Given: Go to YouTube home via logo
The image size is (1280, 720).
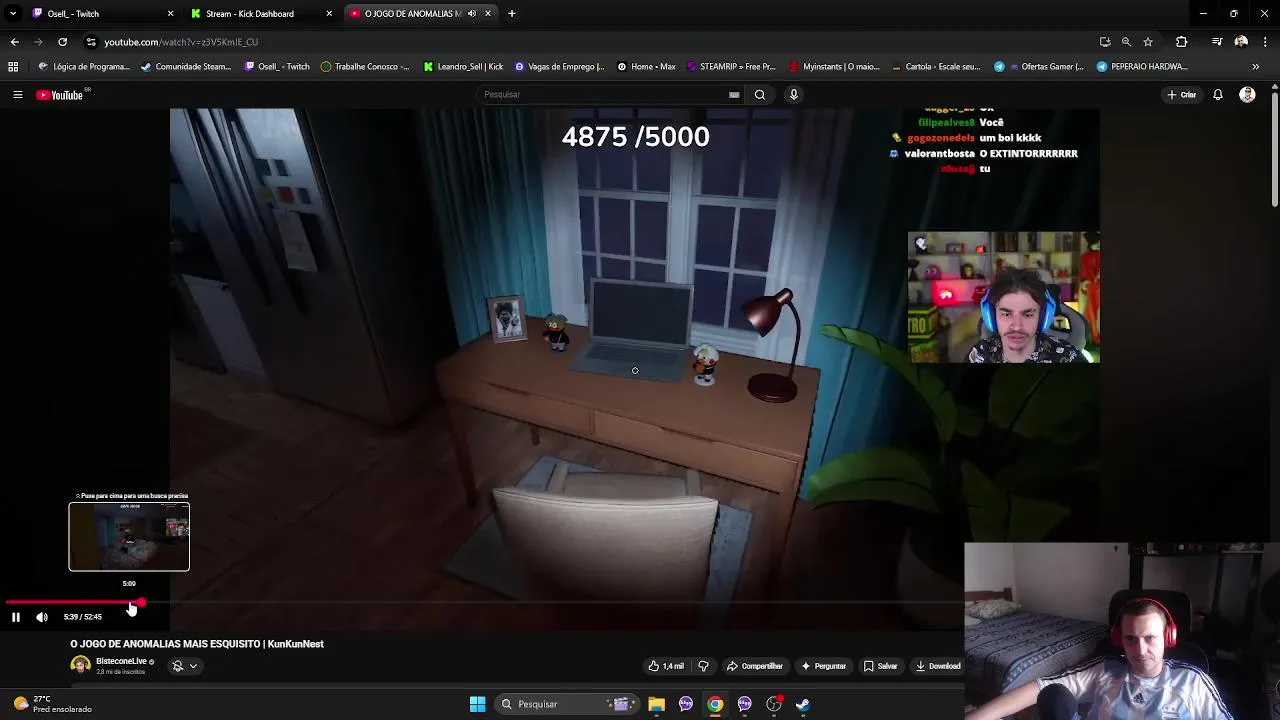Looking at the screenshot, I should pos(60,95).
